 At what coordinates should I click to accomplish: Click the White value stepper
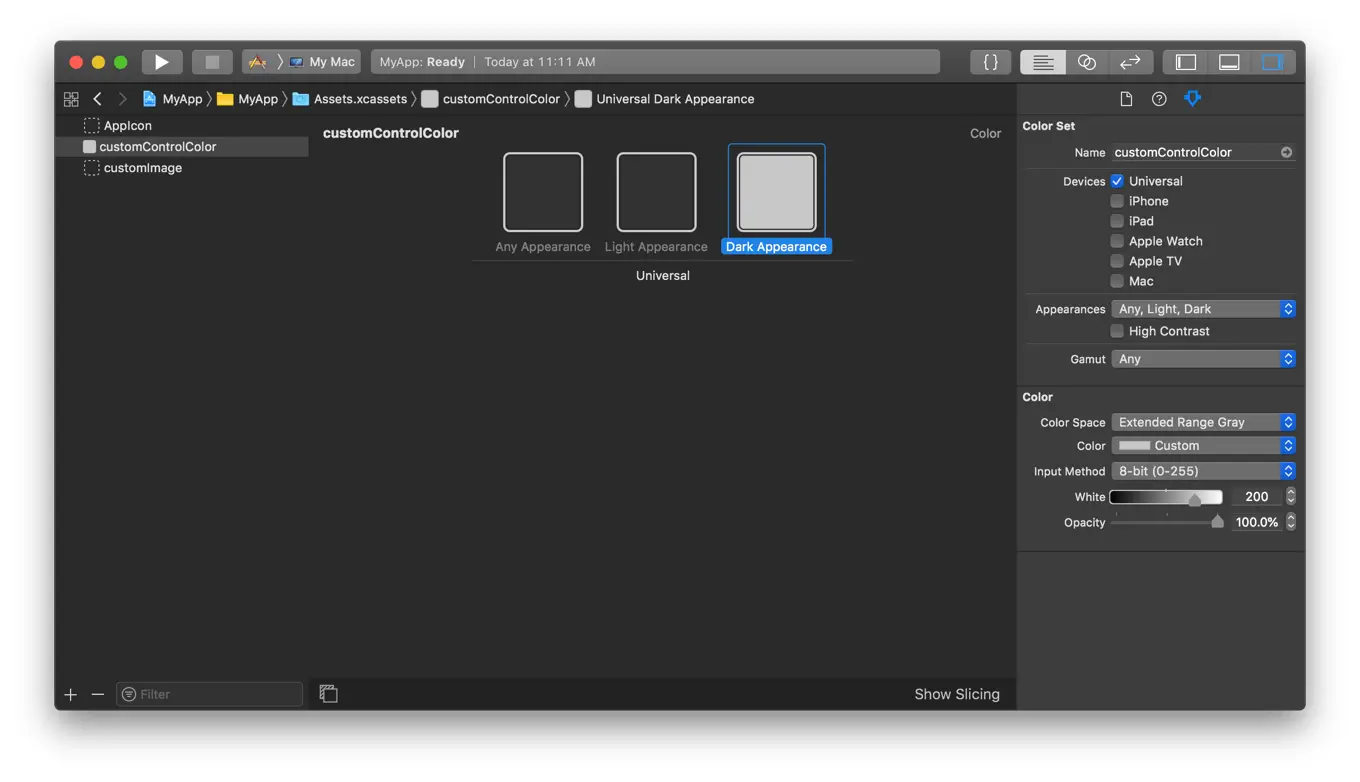(1291, 496)
